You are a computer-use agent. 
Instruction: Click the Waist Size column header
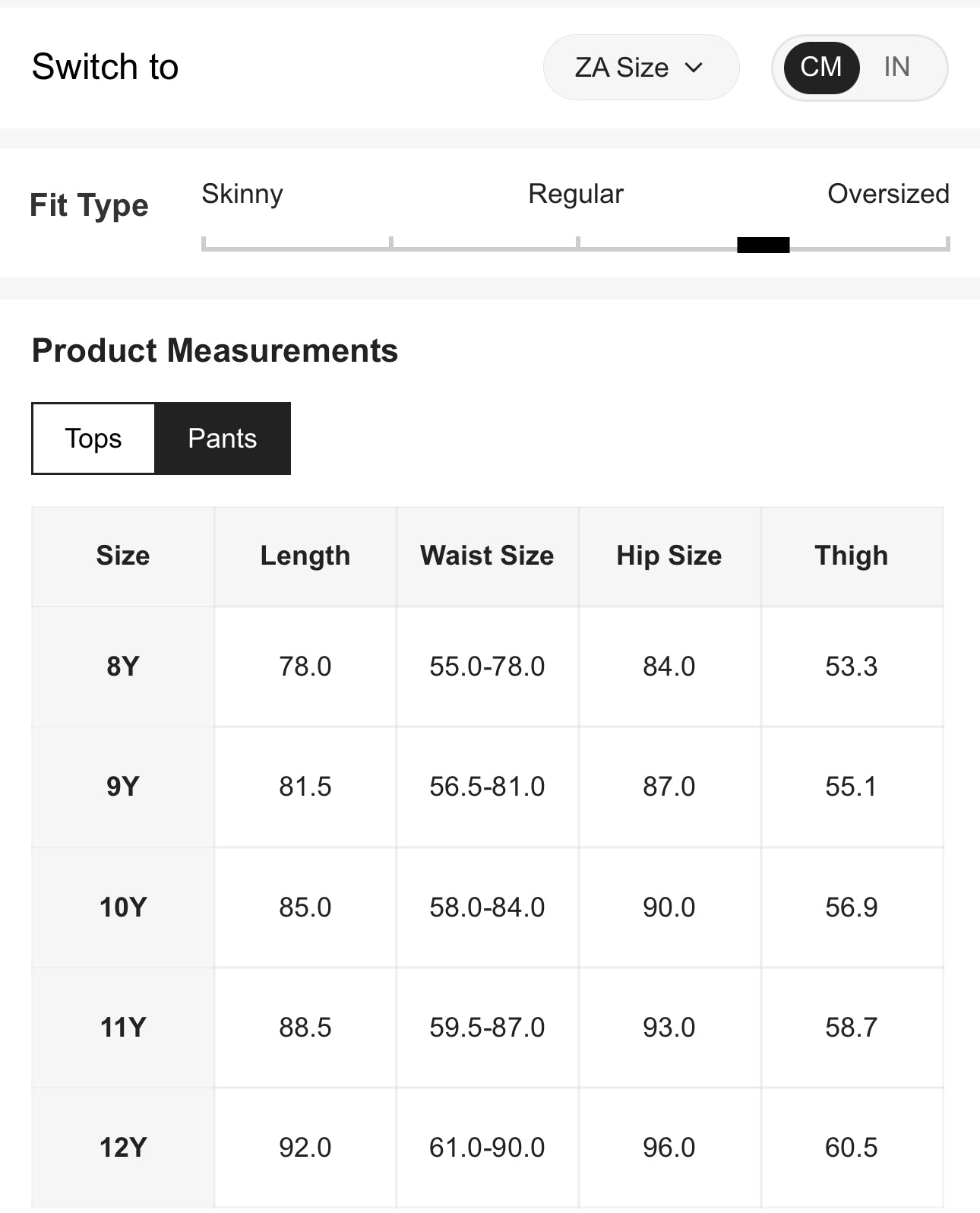click(487, 556)
